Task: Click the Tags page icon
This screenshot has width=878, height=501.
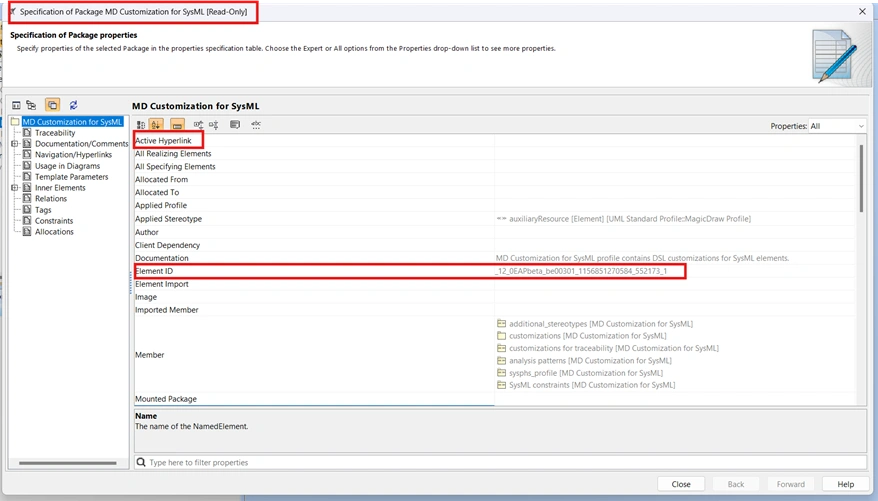Action: [x=27, y=209]
